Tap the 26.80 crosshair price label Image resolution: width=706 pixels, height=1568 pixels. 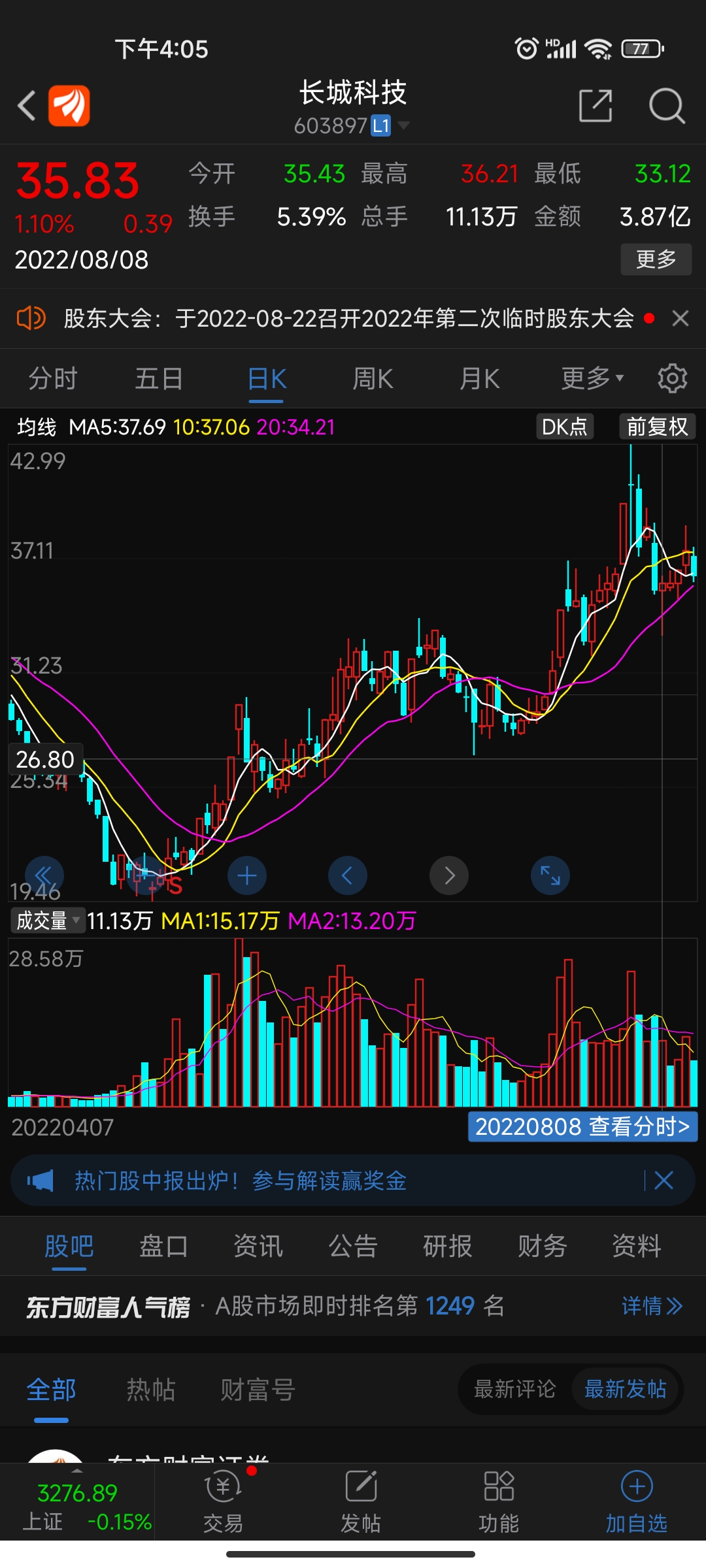[45, 759]
